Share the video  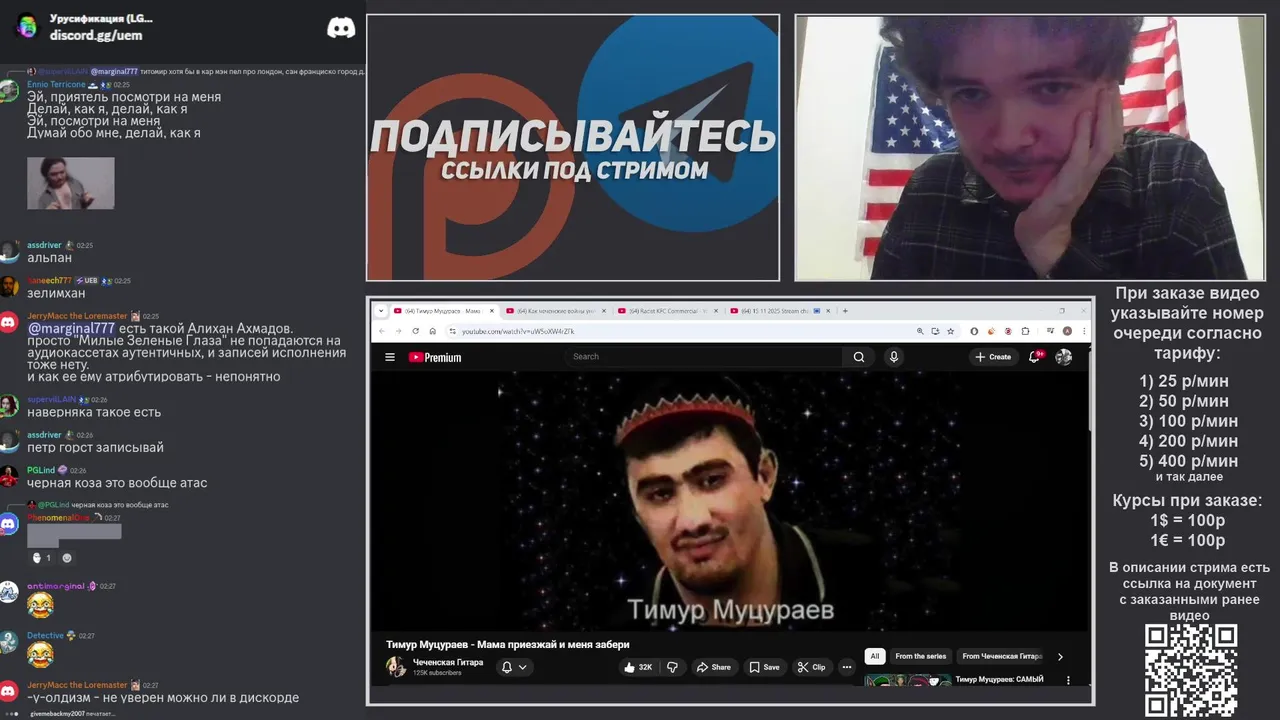[714, 667]
